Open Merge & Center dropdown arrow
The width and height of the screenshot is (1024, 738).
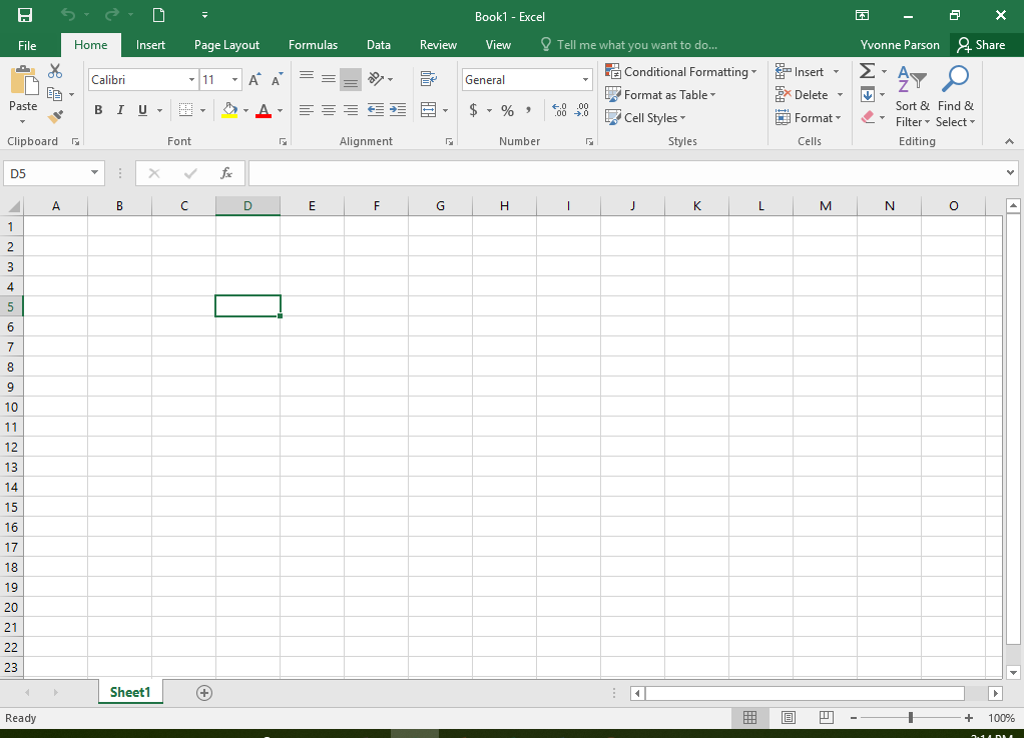(x=445, y=110)
